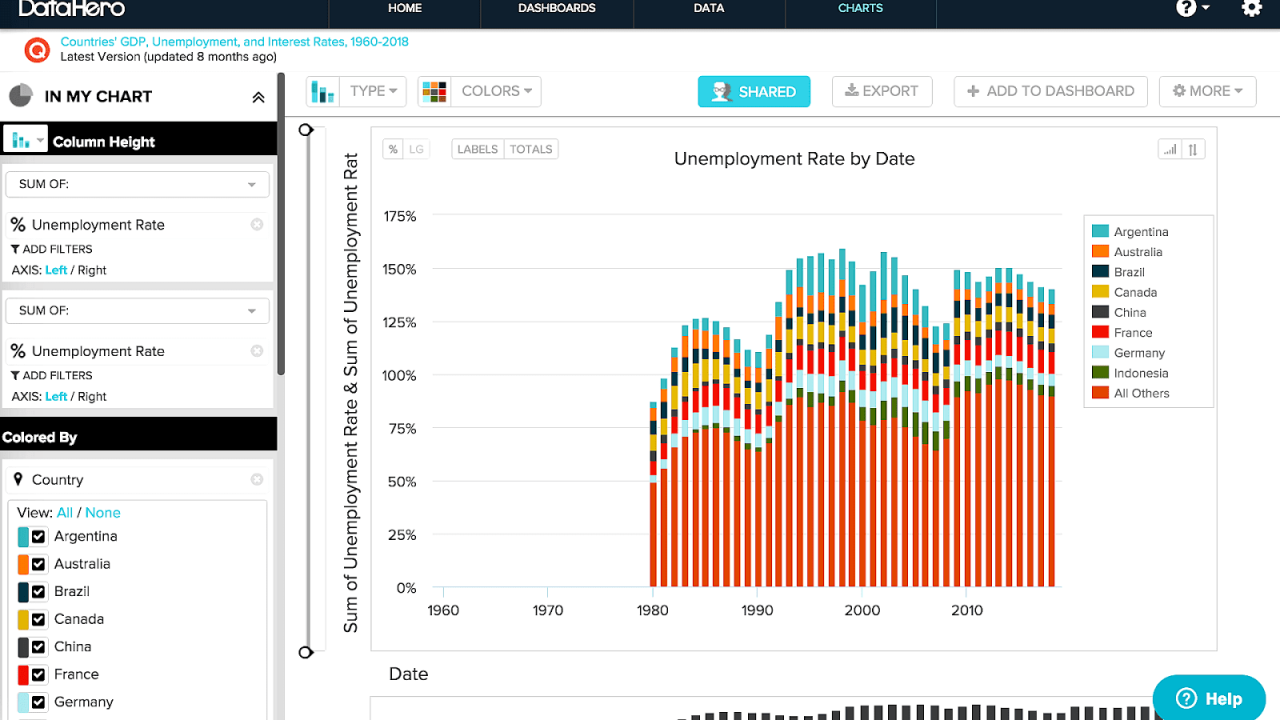Screen dimensions: 1280x720
Task: Collapse the IN MY CHART panel
Action: pyautogui.click(x=258, y=96)
